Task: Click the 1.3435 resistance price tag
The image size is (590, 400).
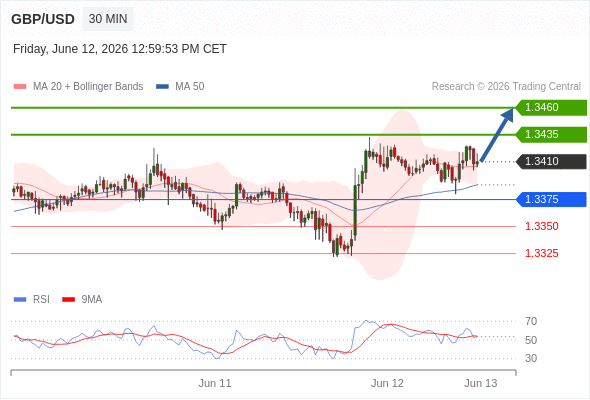Action: point(551,135)
